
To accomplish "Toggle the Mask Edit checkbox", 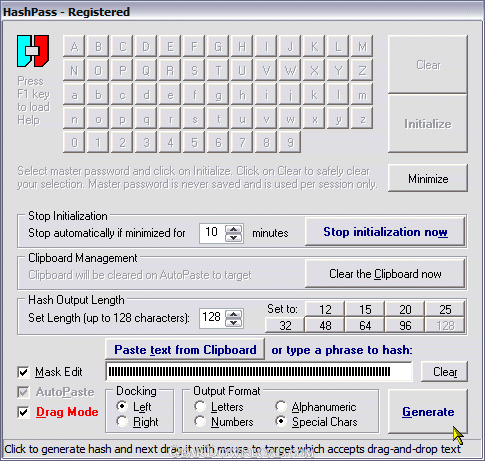I will coord(23,372).
